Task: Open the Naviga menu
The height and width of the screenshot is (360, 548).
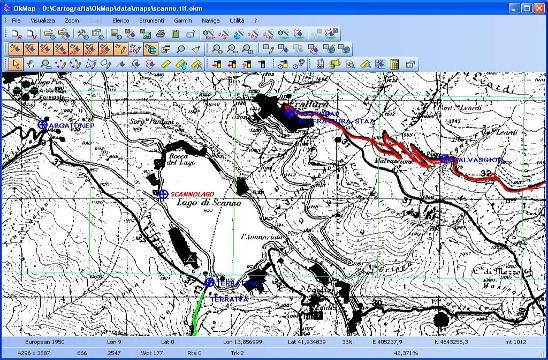Action: [210, 21]
